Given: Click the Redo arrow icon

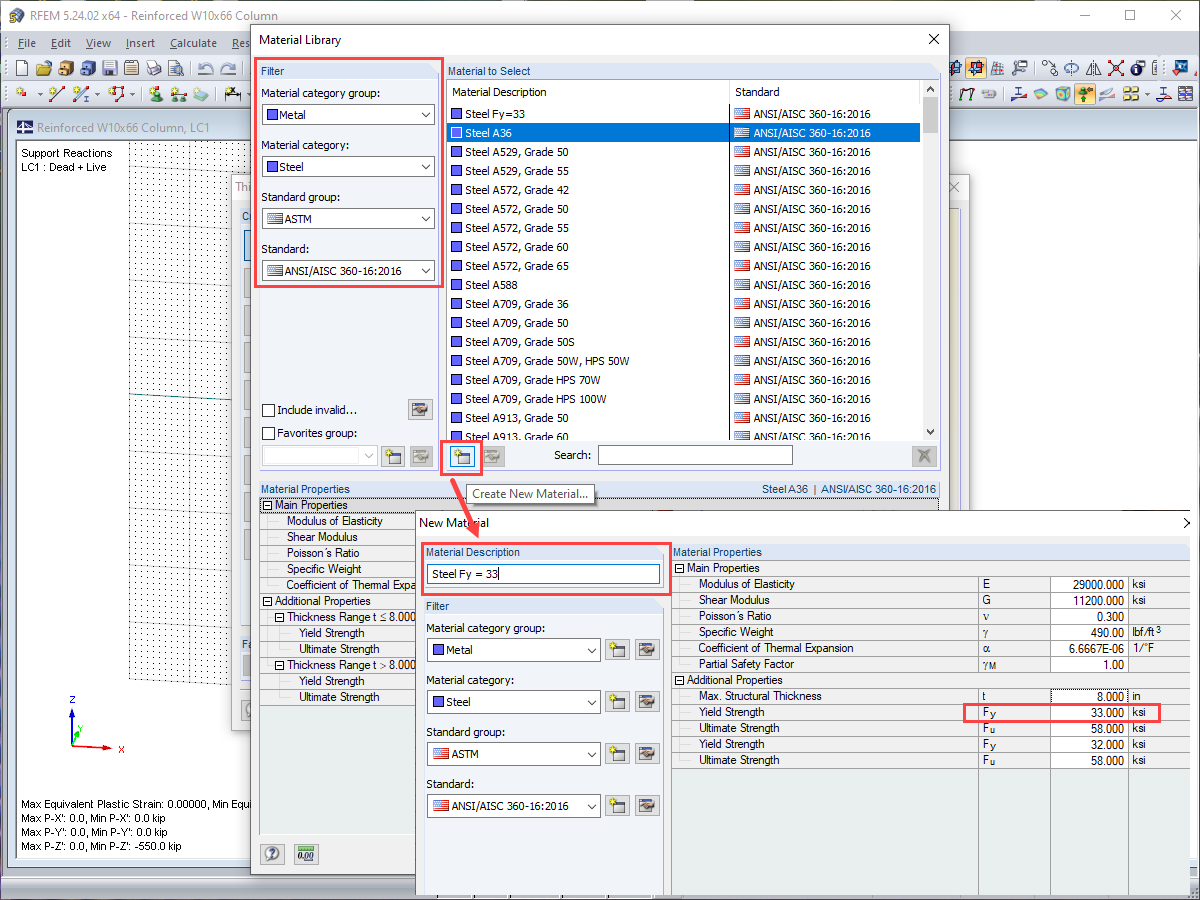Looking at the screenshot, I should point(228,68).
